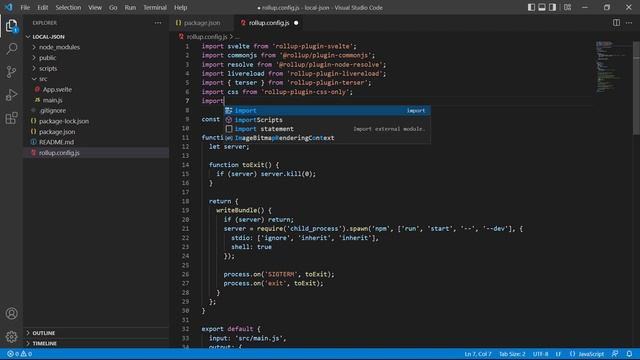Open the Extensions view icon

coord(11,118)
